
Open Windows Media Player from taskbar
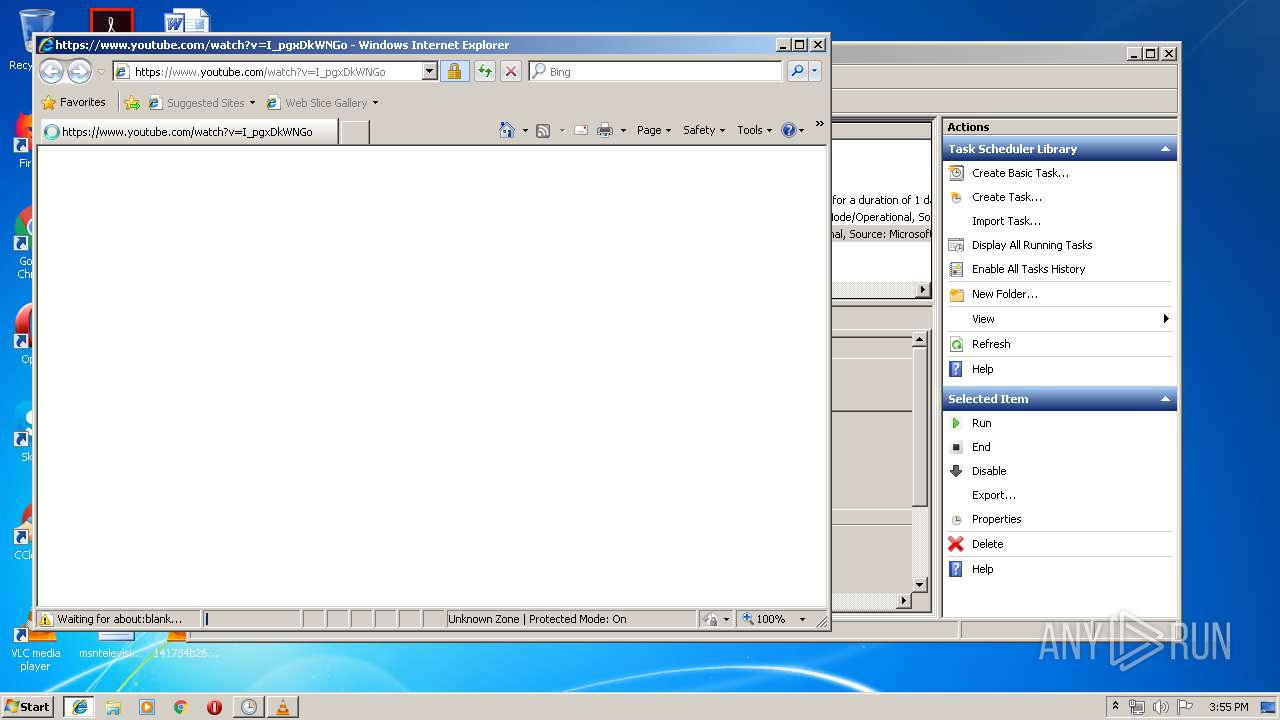[147, 707]
